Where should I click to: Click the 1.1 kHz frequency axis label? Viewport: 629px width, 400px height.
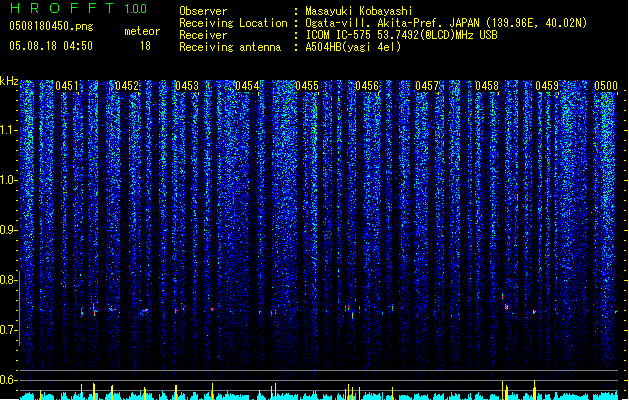[x=8, y=130]
